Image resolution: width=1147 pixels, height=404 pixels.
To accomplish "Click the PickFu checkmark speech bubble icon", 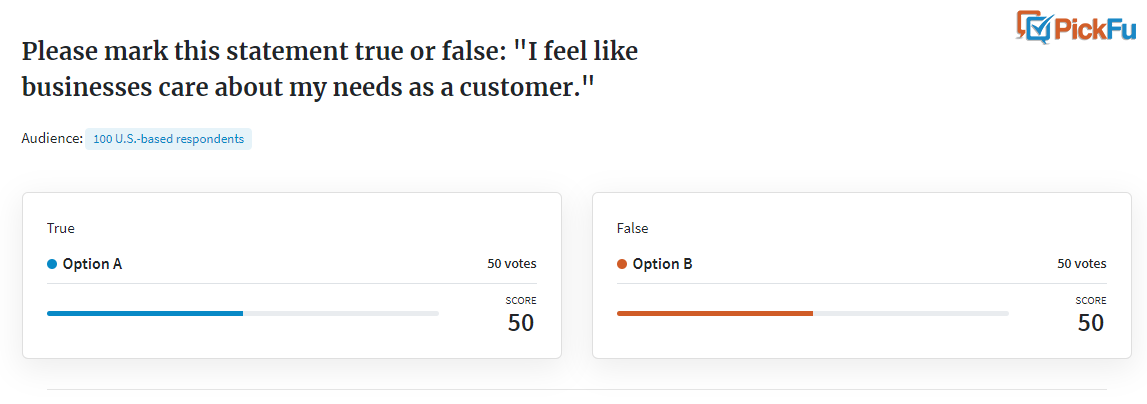I will 1033,26.
